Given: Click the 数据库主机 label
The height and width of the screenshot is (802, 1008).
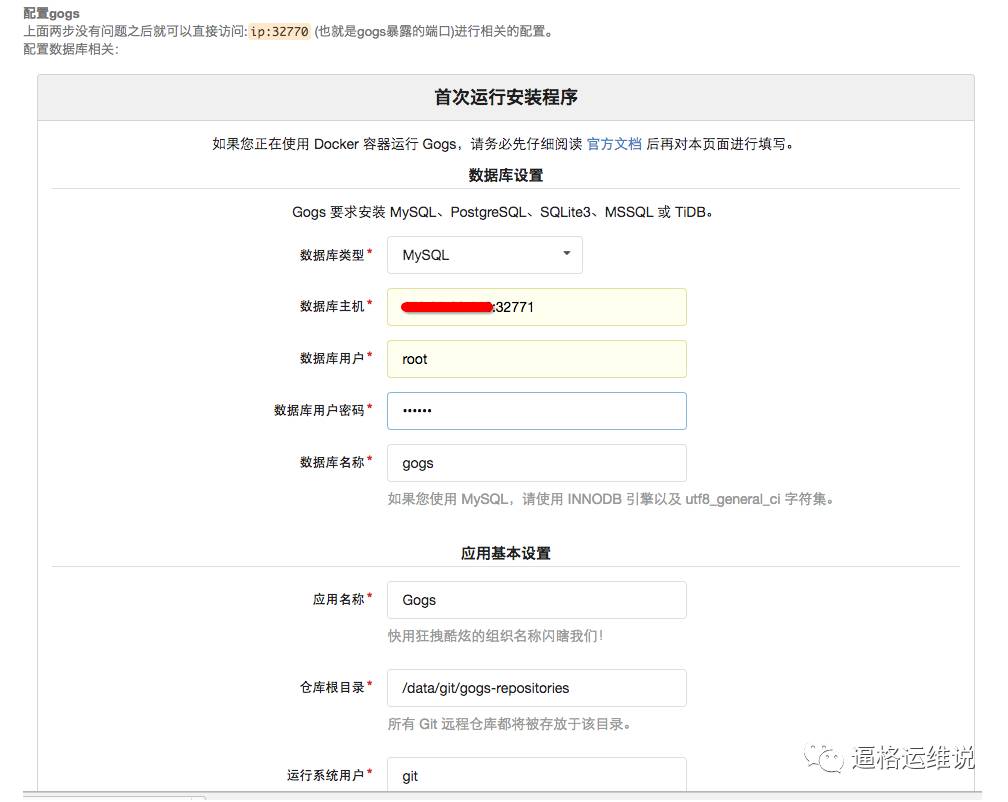Looking at the screenshot, I should (332, 307).
